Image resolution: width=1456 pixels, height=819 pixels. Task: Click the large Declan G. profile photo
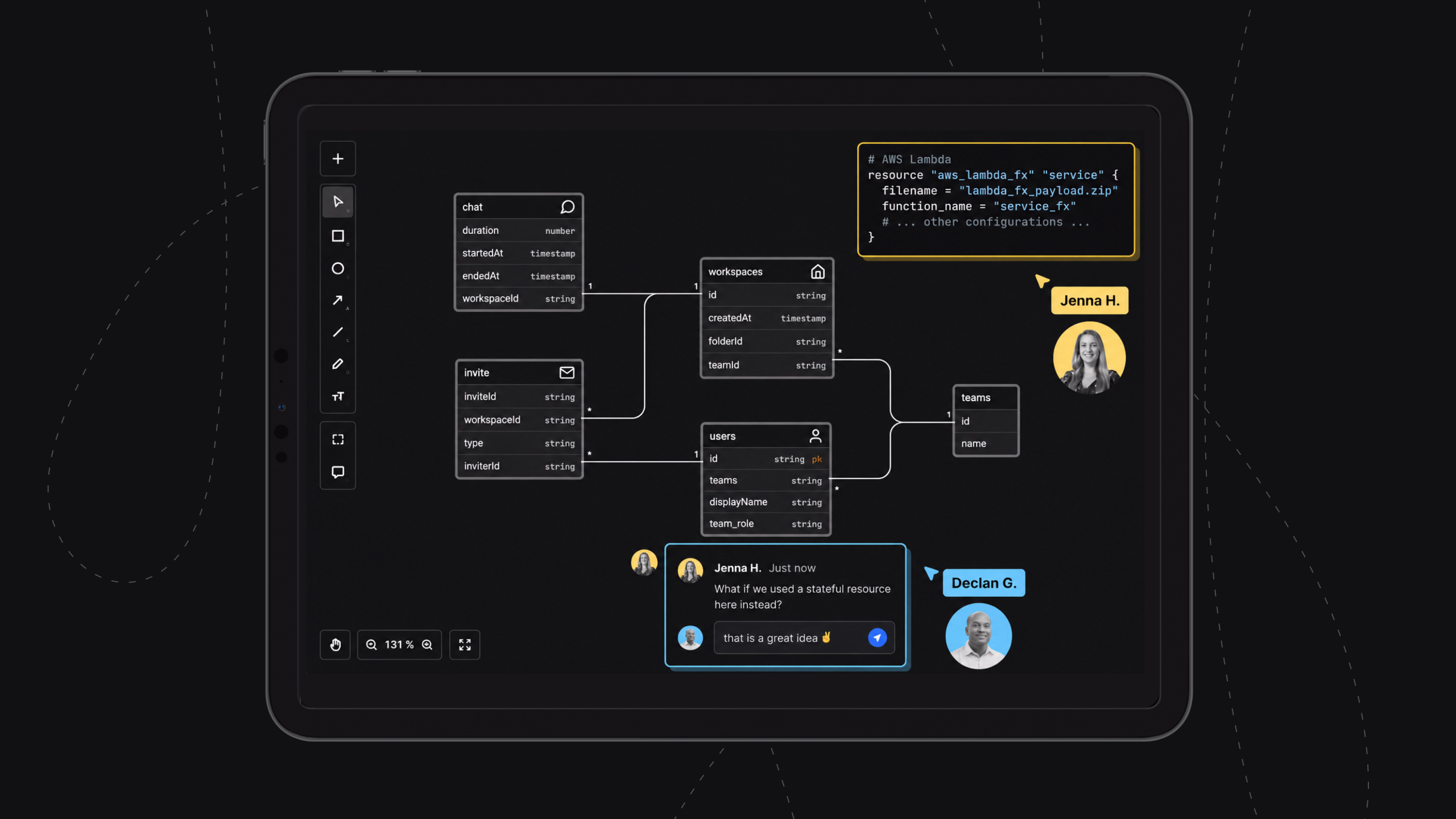click(x=978, y=636)
